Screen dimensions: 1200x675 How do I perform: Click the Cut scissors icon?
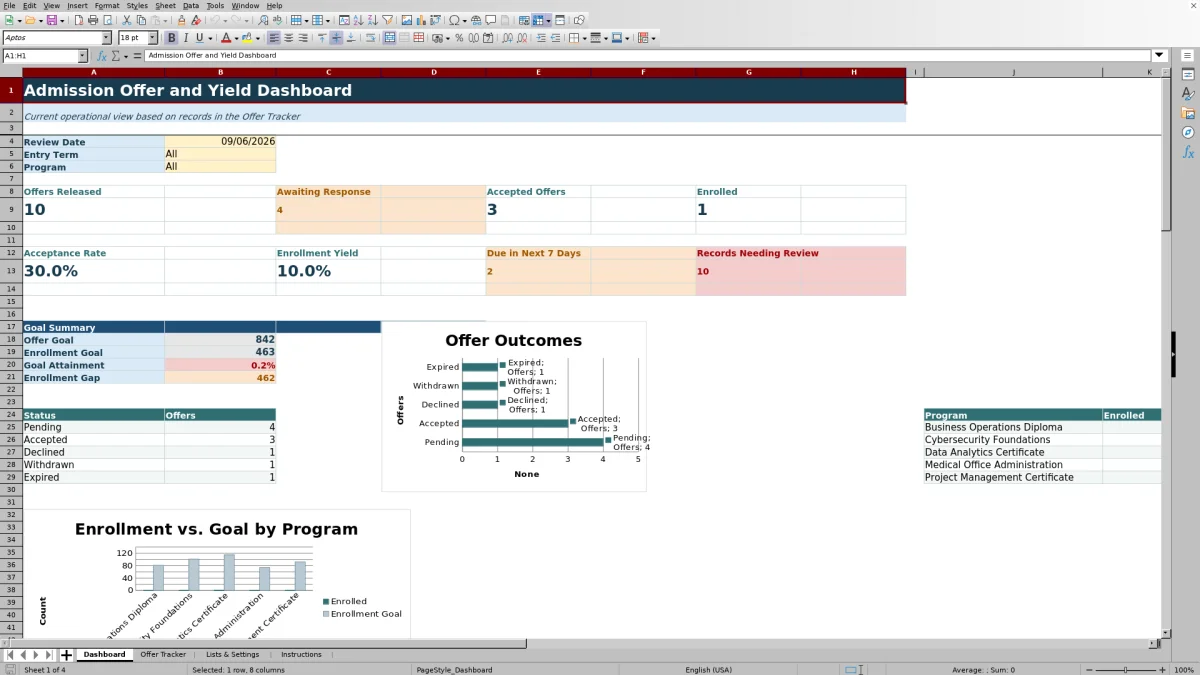[x=127, y=20]
